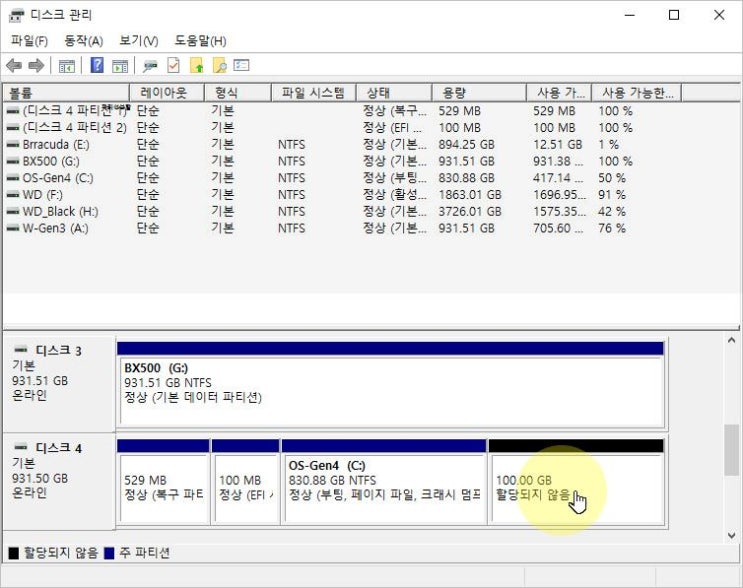Click the Back arrow toolbar icon

[14, 65]
